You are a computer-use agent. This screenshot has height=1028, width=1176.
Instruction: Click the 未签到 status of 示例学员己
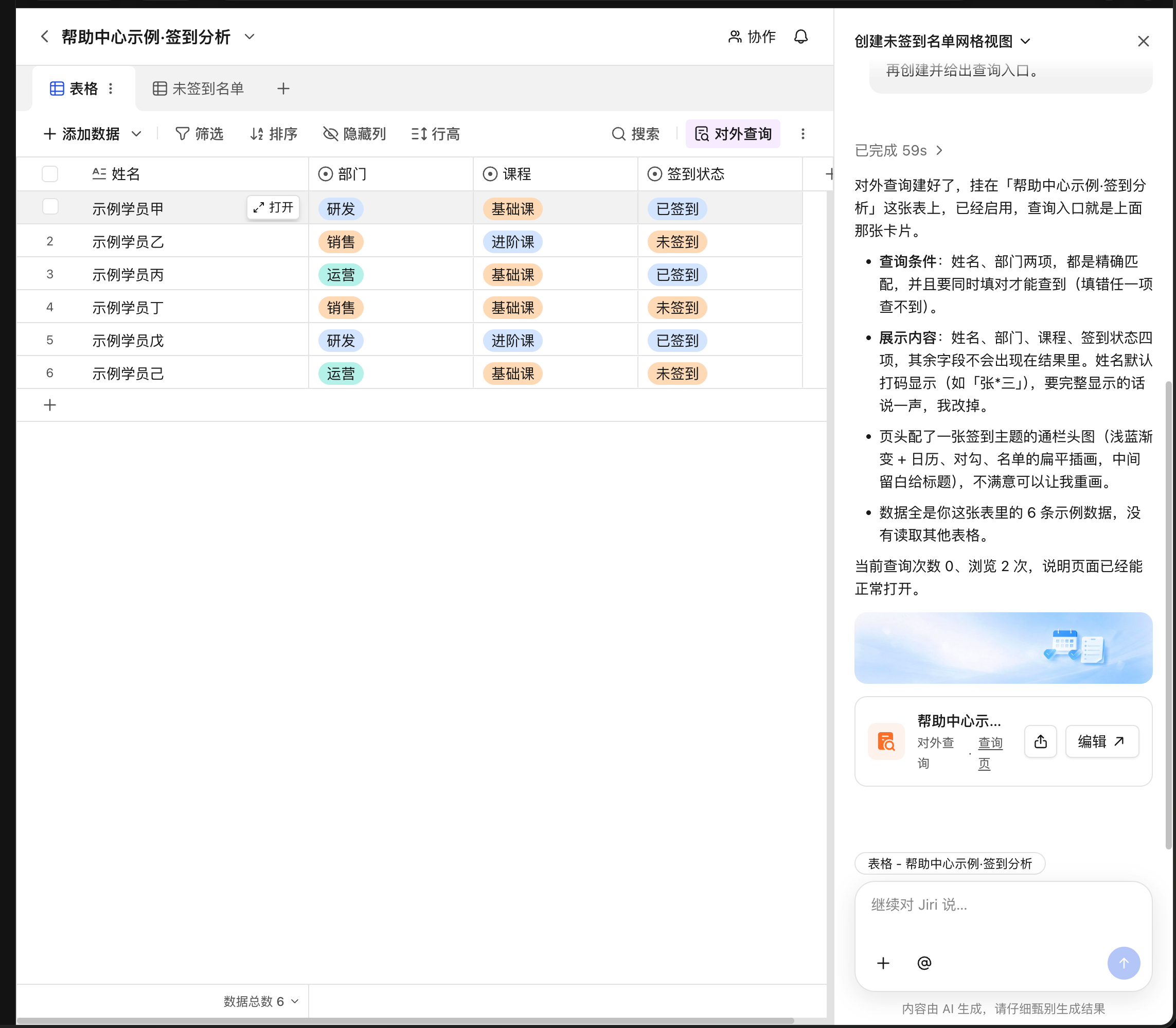(x=677, y=374)
